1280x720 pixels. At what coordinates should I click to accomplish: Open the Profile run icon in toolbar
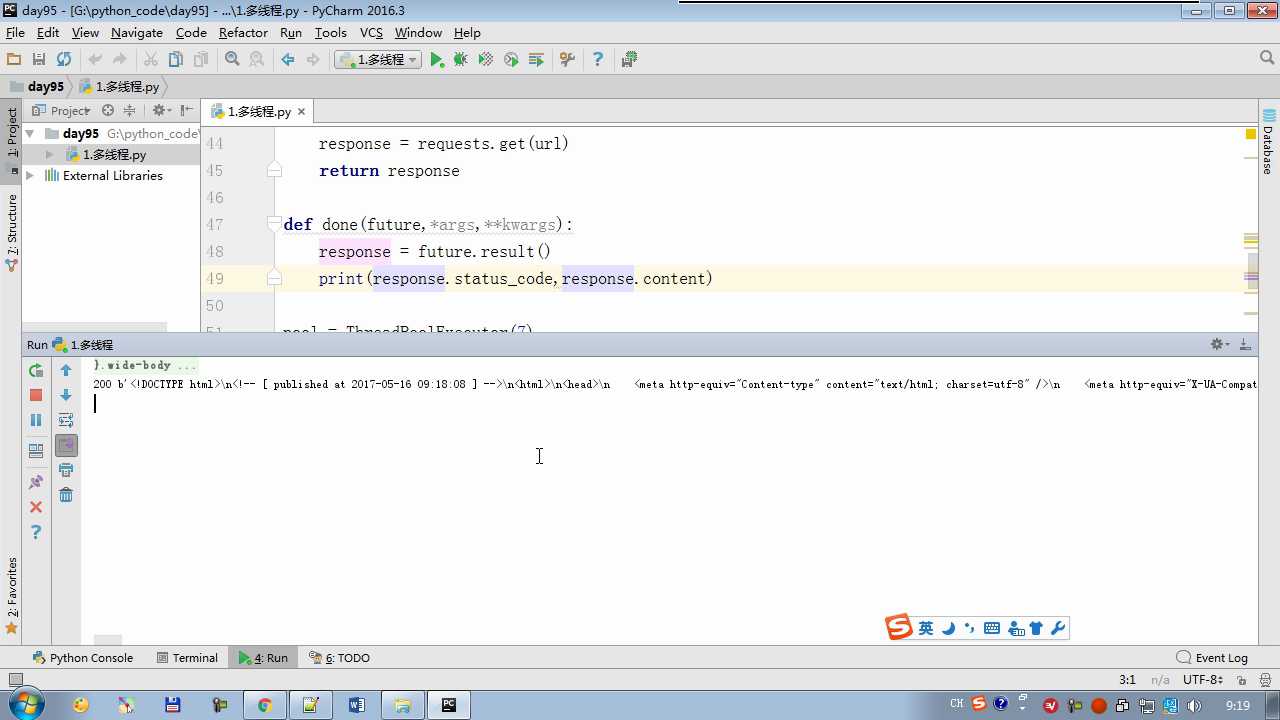511,60
